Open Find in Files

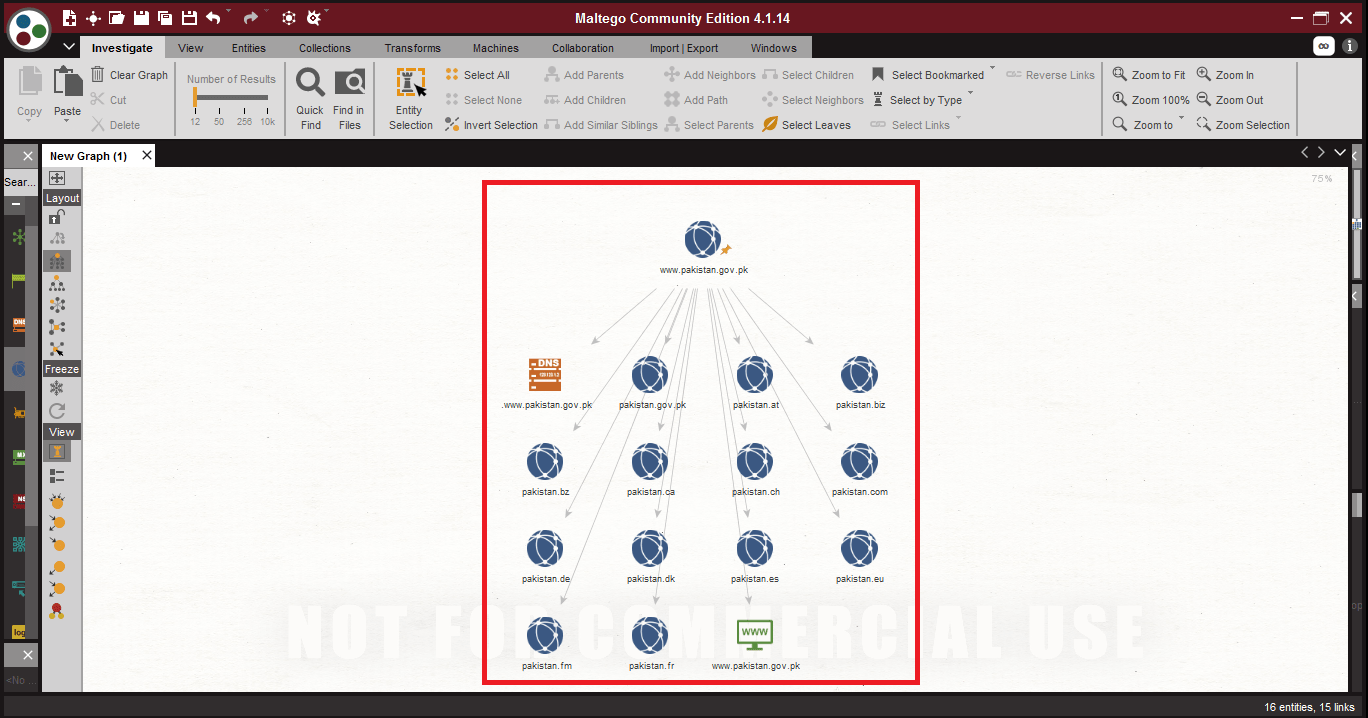point(349,99)
